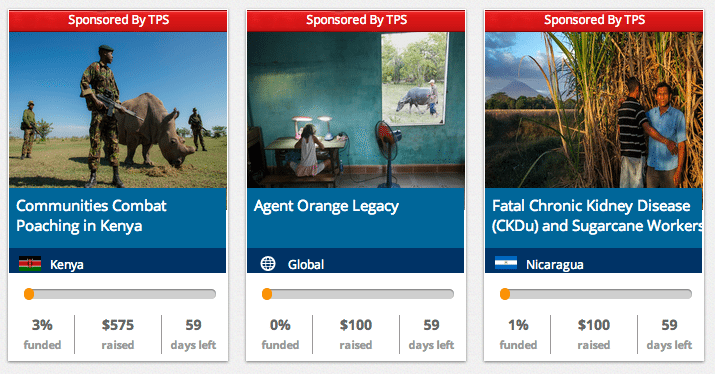
Task: Click the Nicaragua country label
Action: pyautogui.click(x=554, y=265)
